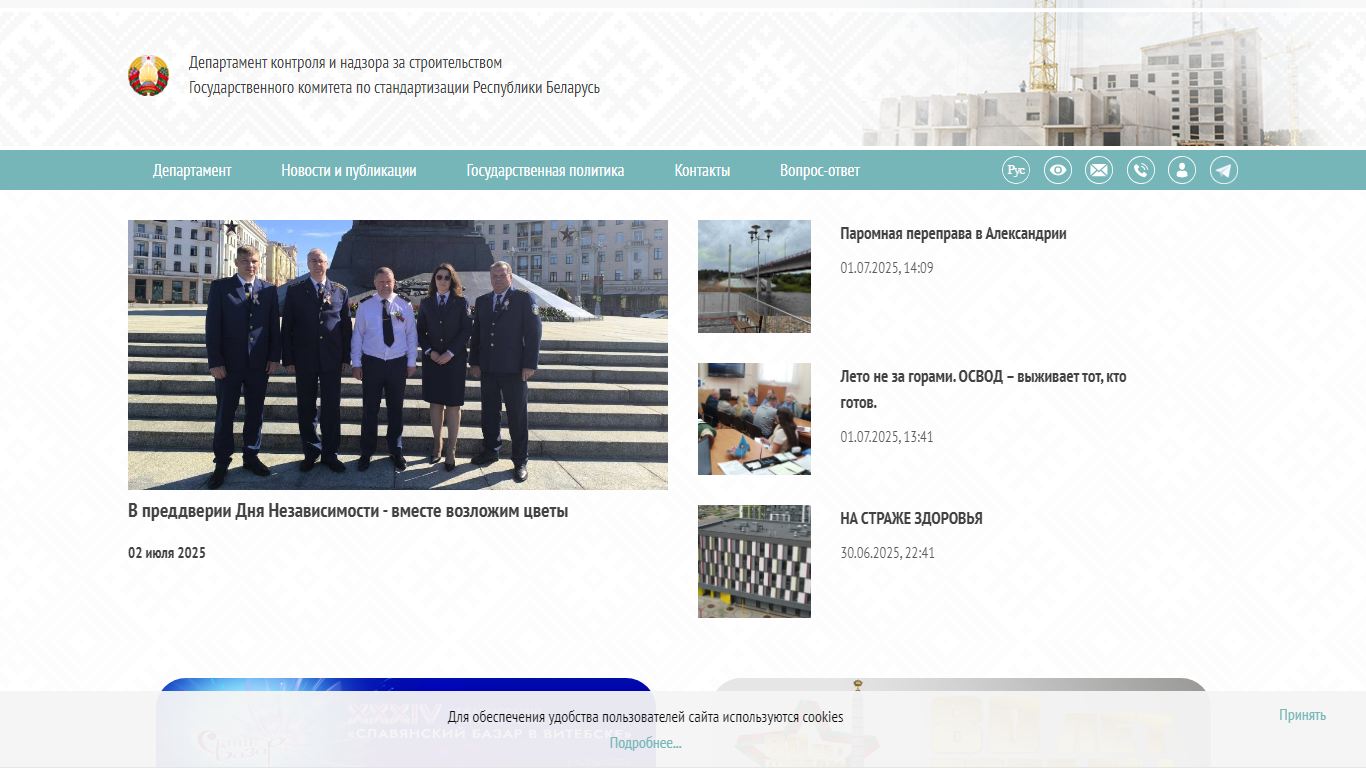Open Государственная политика menu
The height and width of the screenshot is (768, 1366).
(x=545, y=170)
